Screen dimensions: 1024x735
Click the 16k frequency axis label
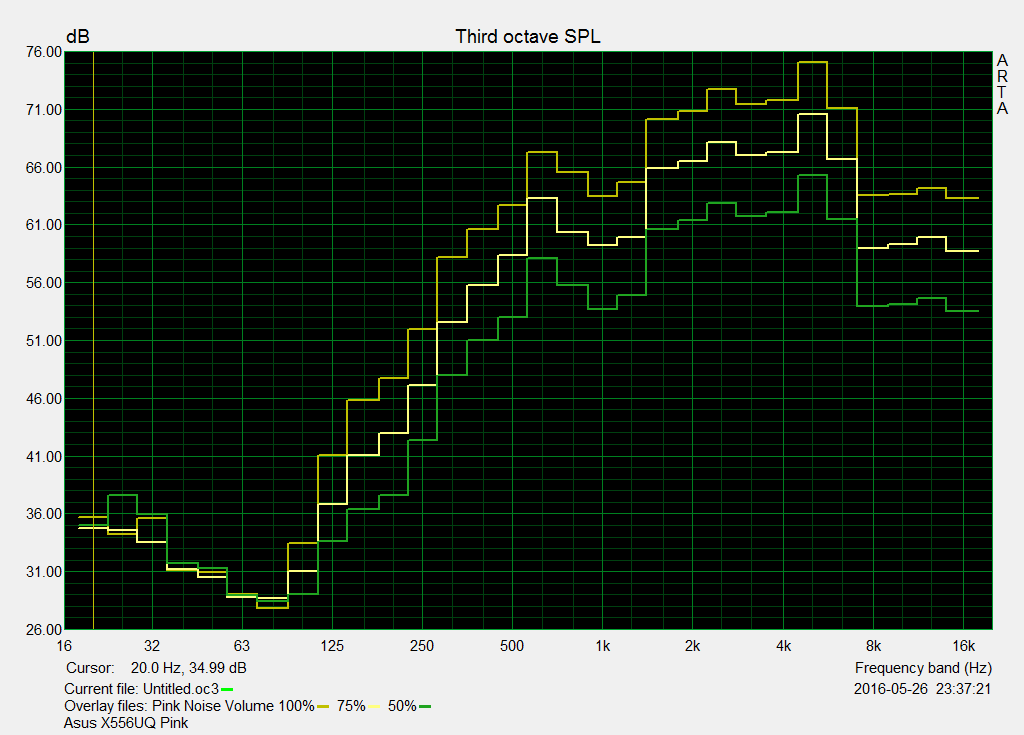[963, 646]
